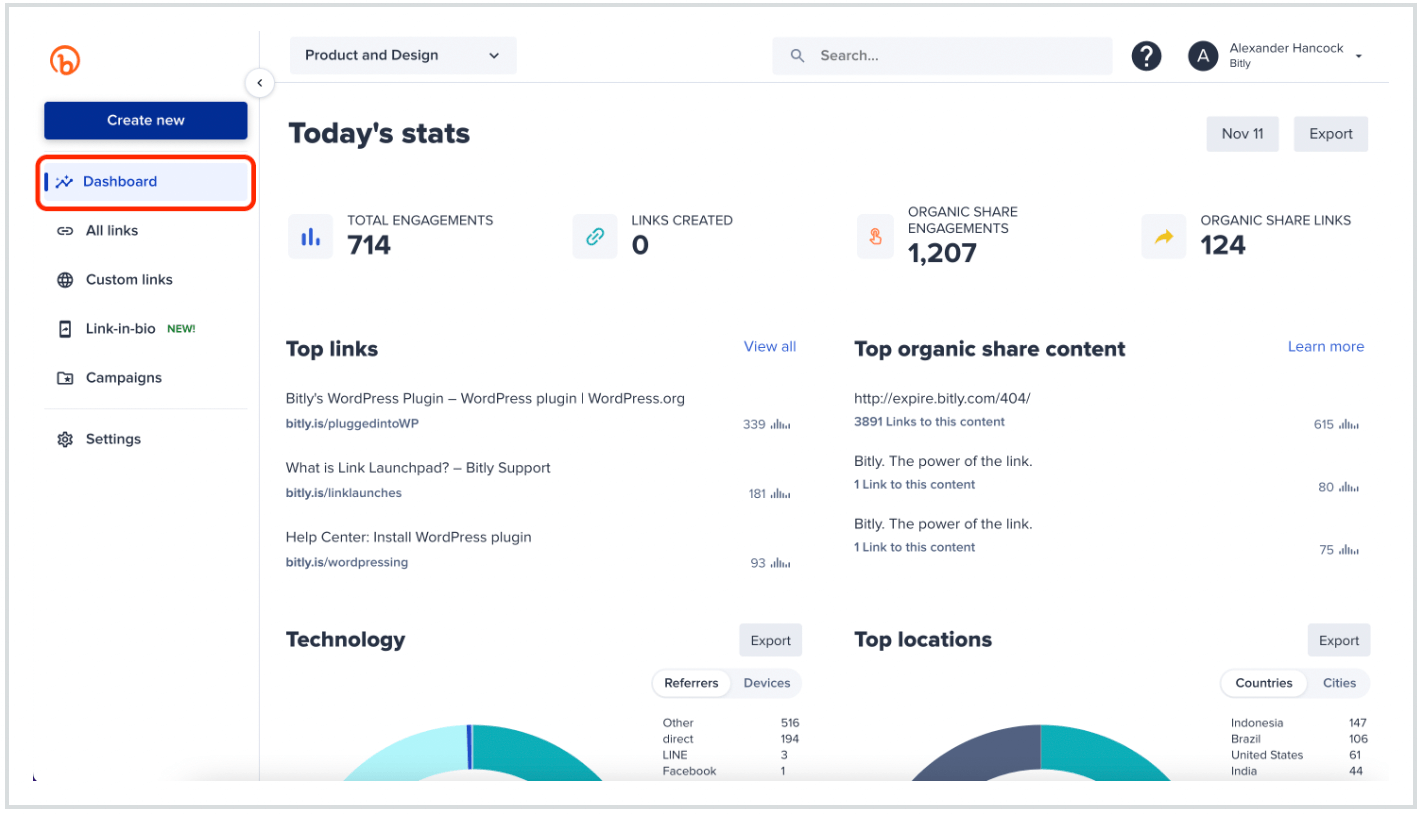
Task: Click stats bars icon next to 80
Action: (x=1349, y=488)
